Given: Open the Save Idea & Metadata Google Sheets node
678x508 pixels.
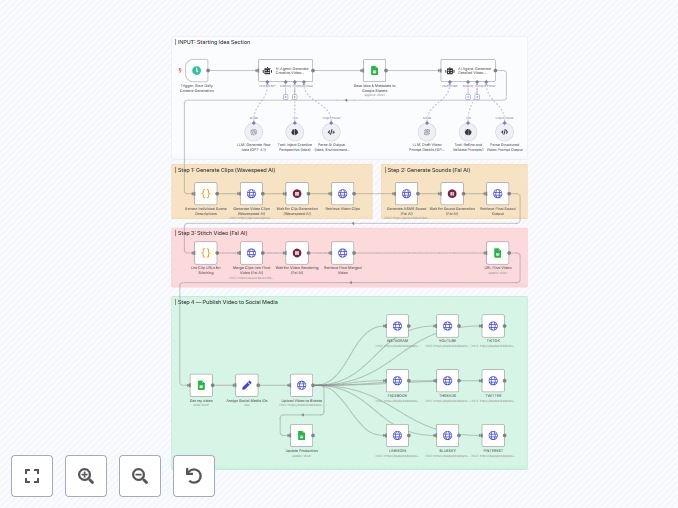Looking at the screenshot, I should 374,70.
